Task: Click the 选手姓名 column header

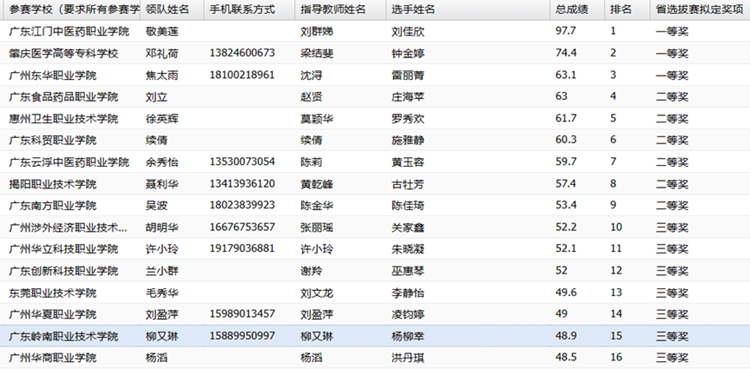Action: pyautogui.click(x=468, y=10)
